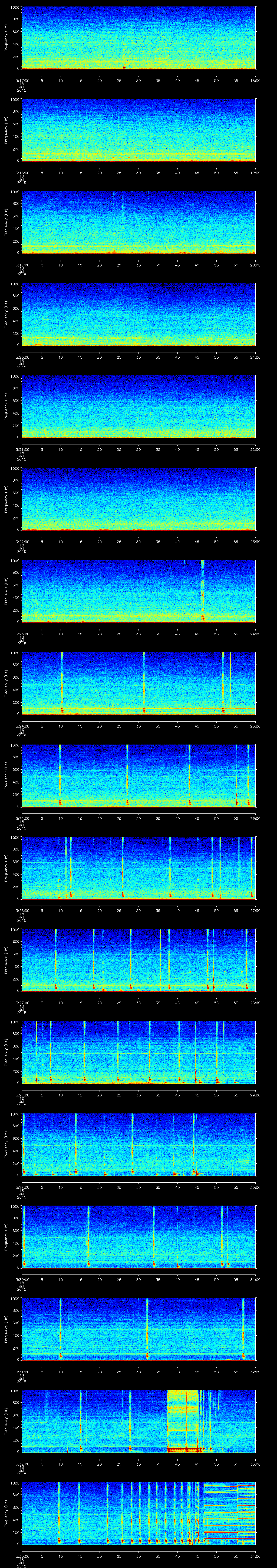Click the Frequency (Hz) axis label of the 3:33:00 panel
The height and width of the screenshot is (1568, 277).
[6, 1514]
